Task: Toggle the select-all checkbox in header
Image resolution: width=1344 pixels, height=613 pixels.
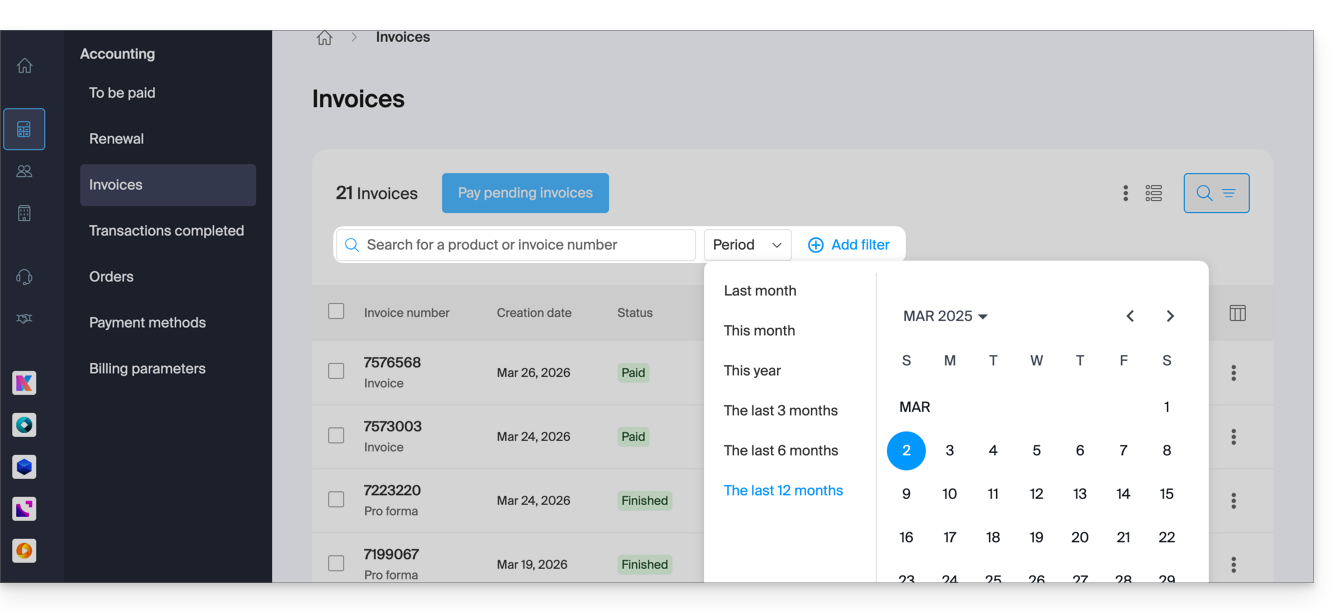Action: [336, 312]
